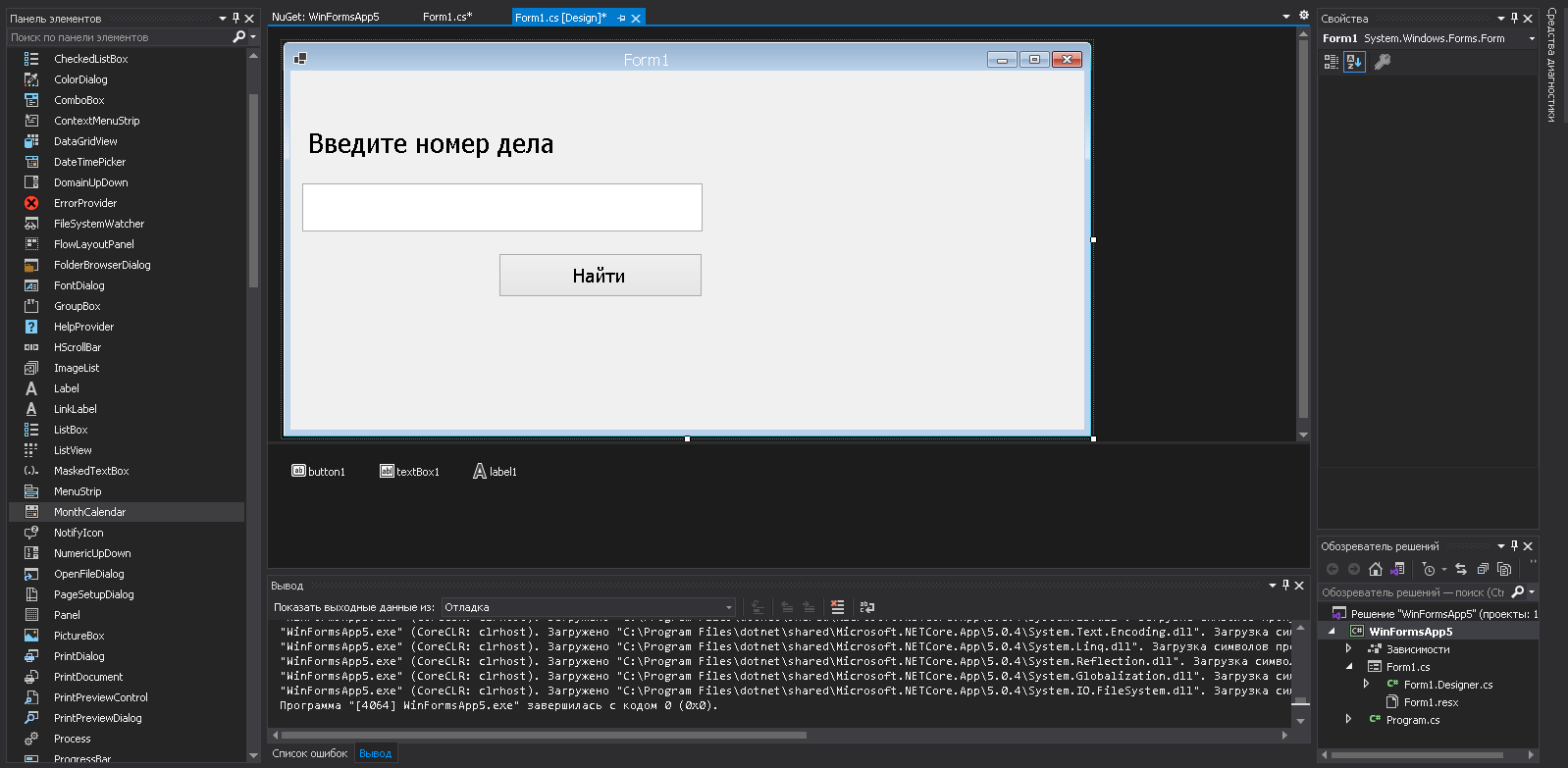Toggle word wrap in Вывод panel
Viewport: 1568px width, 768px height.
(867, 607)
